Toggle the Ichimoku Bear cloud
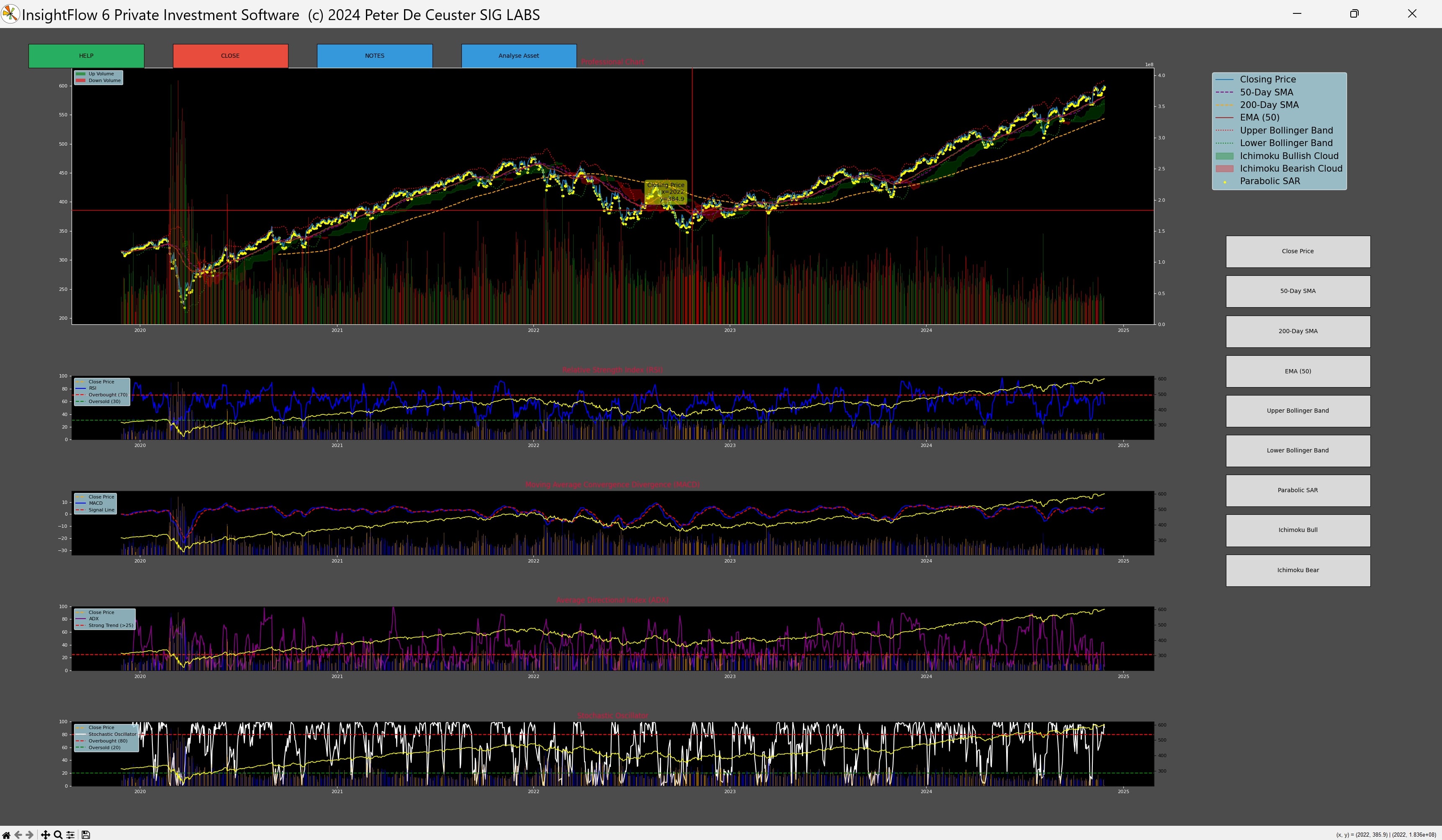1442x840 pixels. click(1298, 570)
